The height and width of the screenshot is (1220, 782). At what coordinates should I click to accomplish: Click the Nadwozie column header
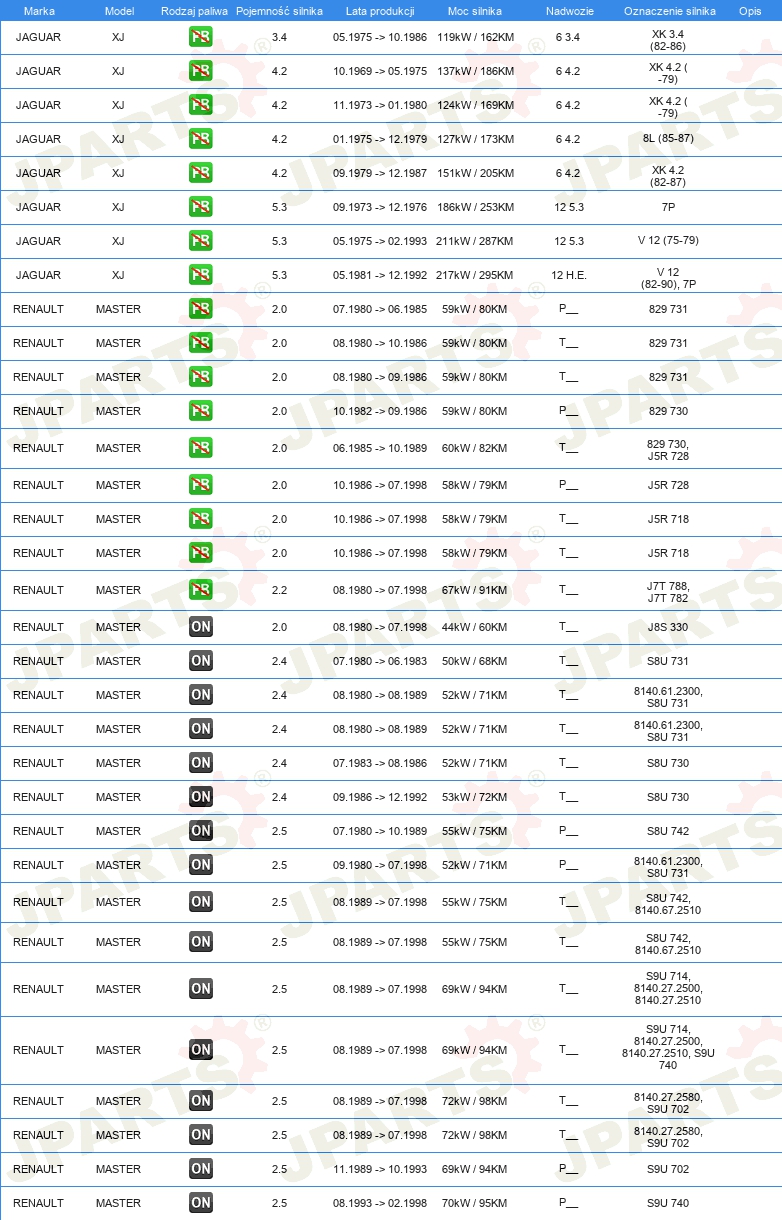(569, 11)
